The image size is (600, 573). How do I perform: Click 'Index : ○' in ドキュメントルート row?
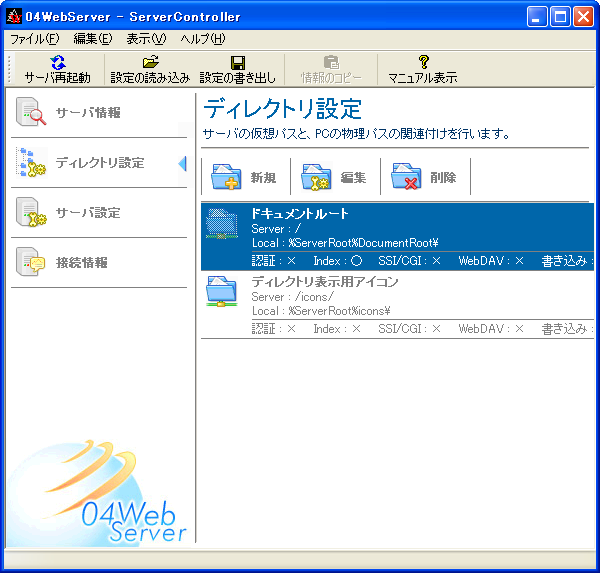coord(338,261)
